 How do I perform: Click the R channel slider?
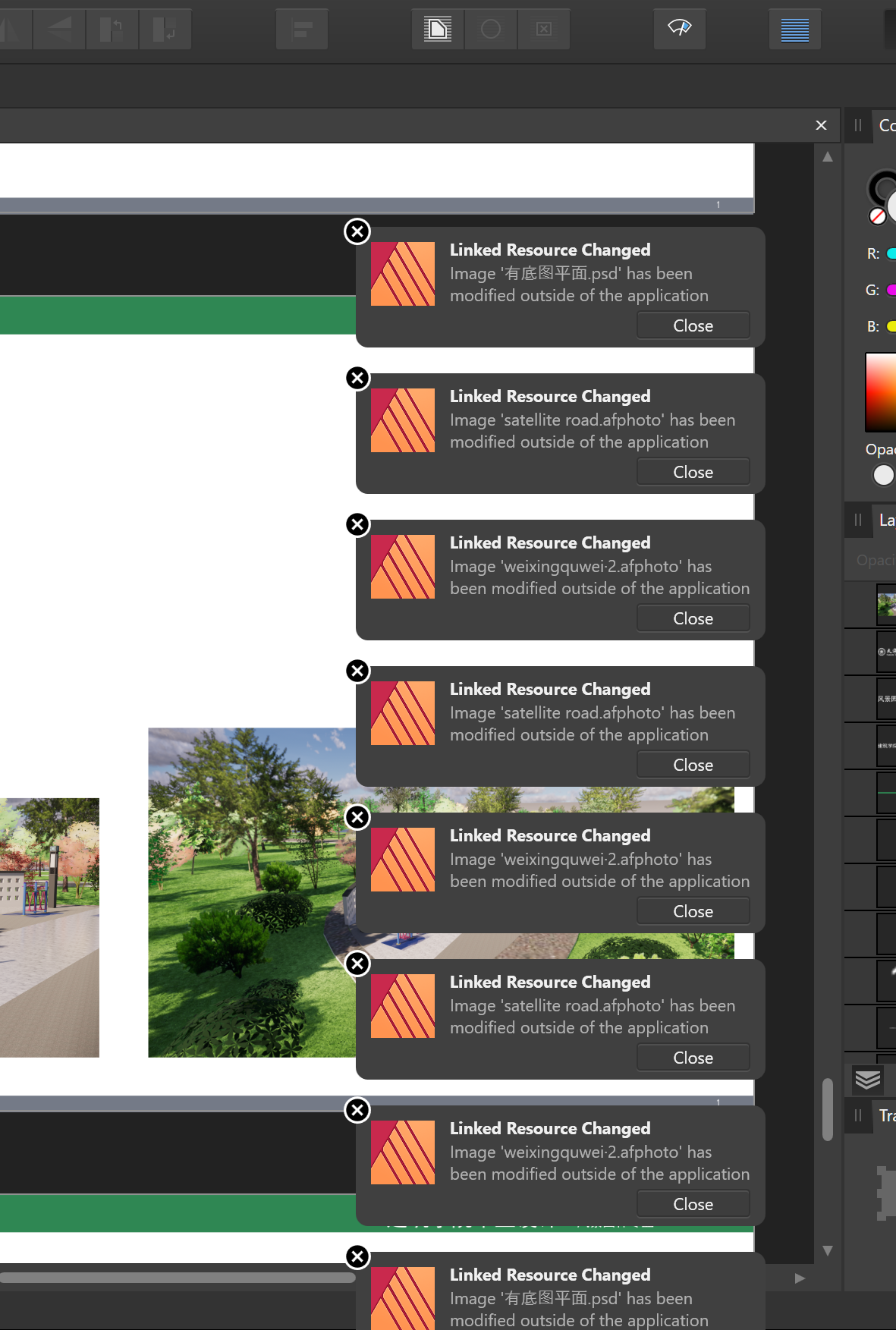891,253
